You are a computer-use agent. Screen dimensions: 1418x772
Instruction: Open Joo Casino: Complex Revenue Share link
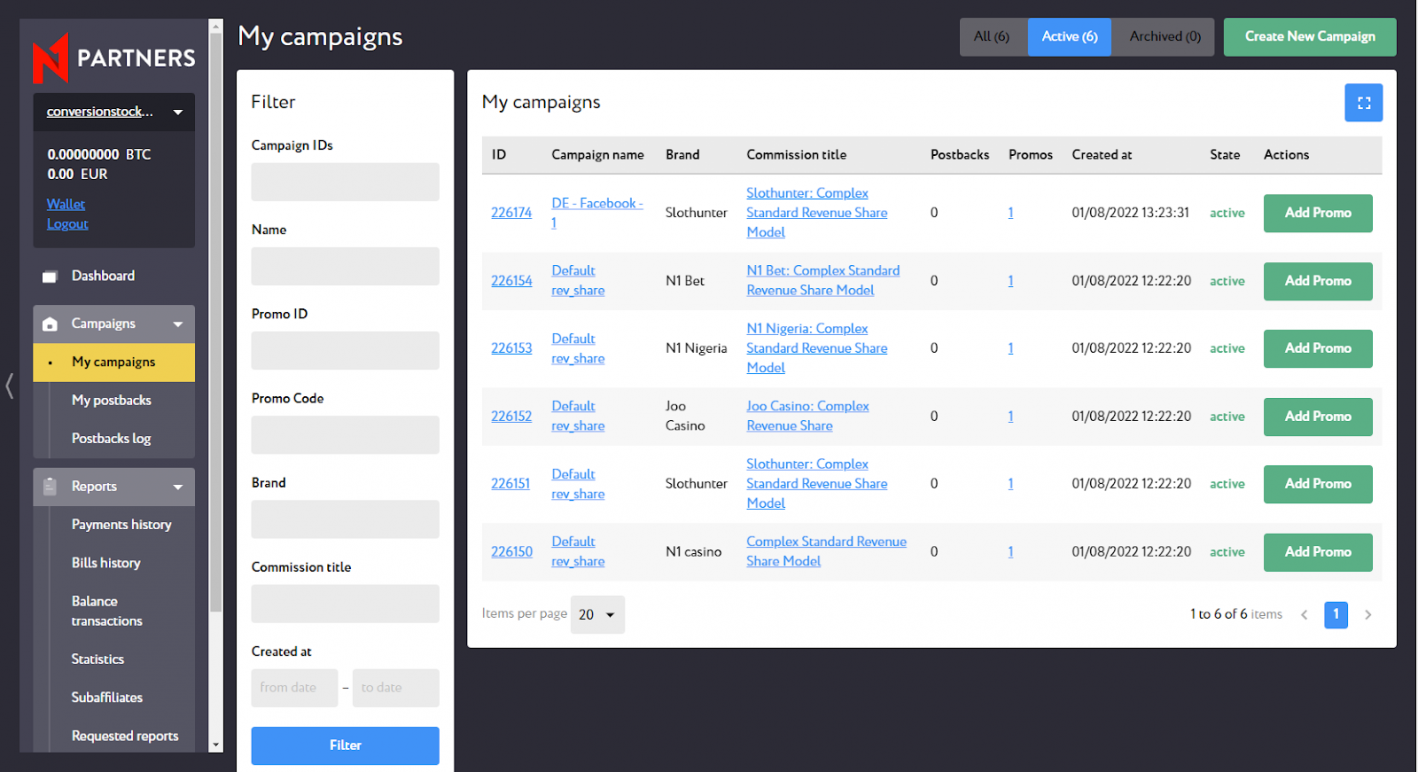point(807,416)
